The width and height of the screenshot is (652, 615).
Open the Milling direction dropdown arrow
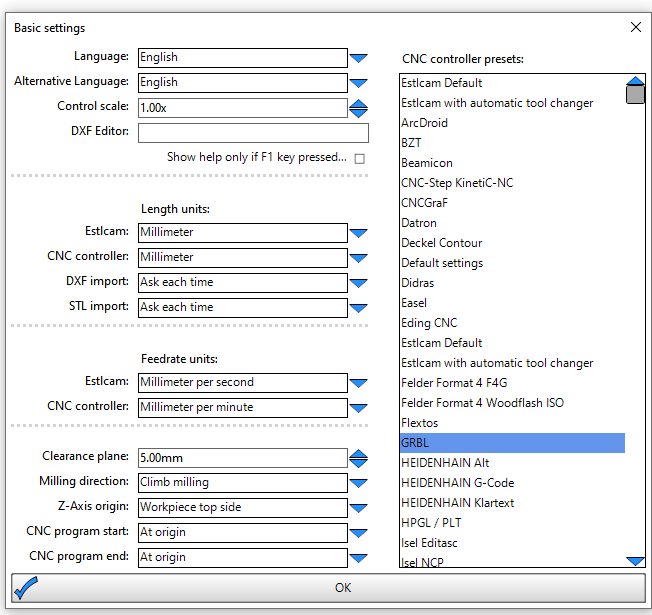pyautogui.click(x=359, y=483)
